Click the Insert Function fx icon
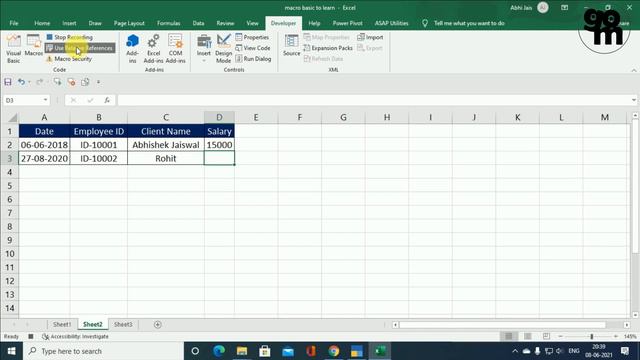The image size is (640, 360). point(107,100)
